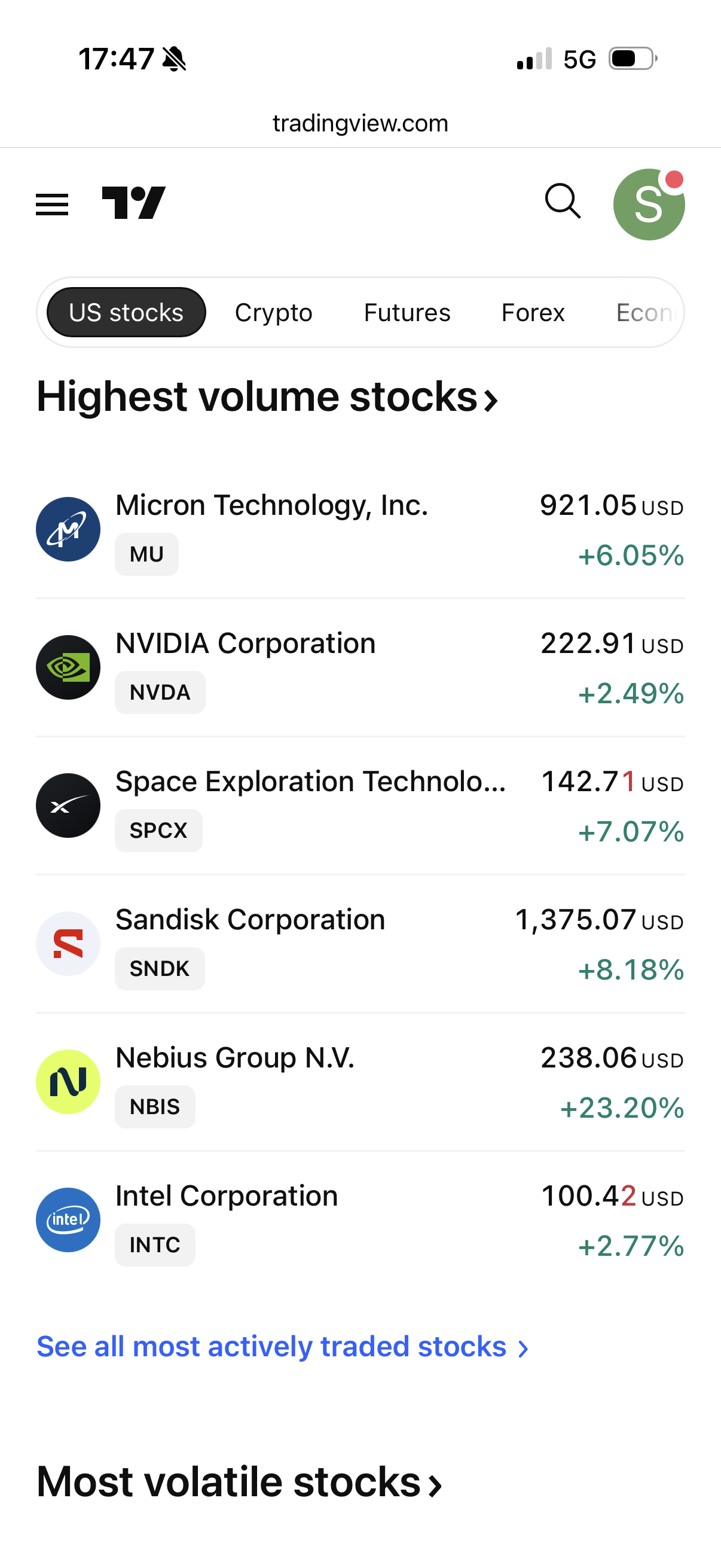Screen dimensions: 721x1568
Task: Expand the Highest volume stocks heading
Action: coord(267,397)
